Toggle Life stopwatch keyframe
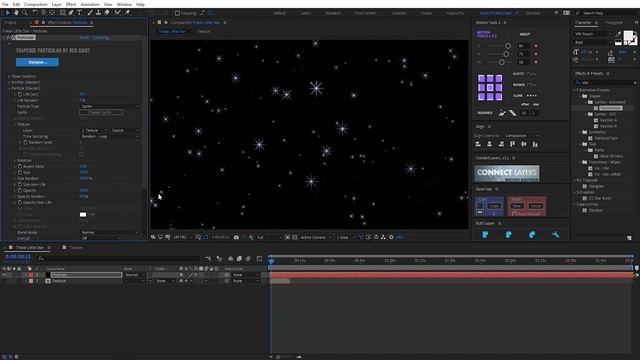The image size is (640, 360). (x=20, y=94)
